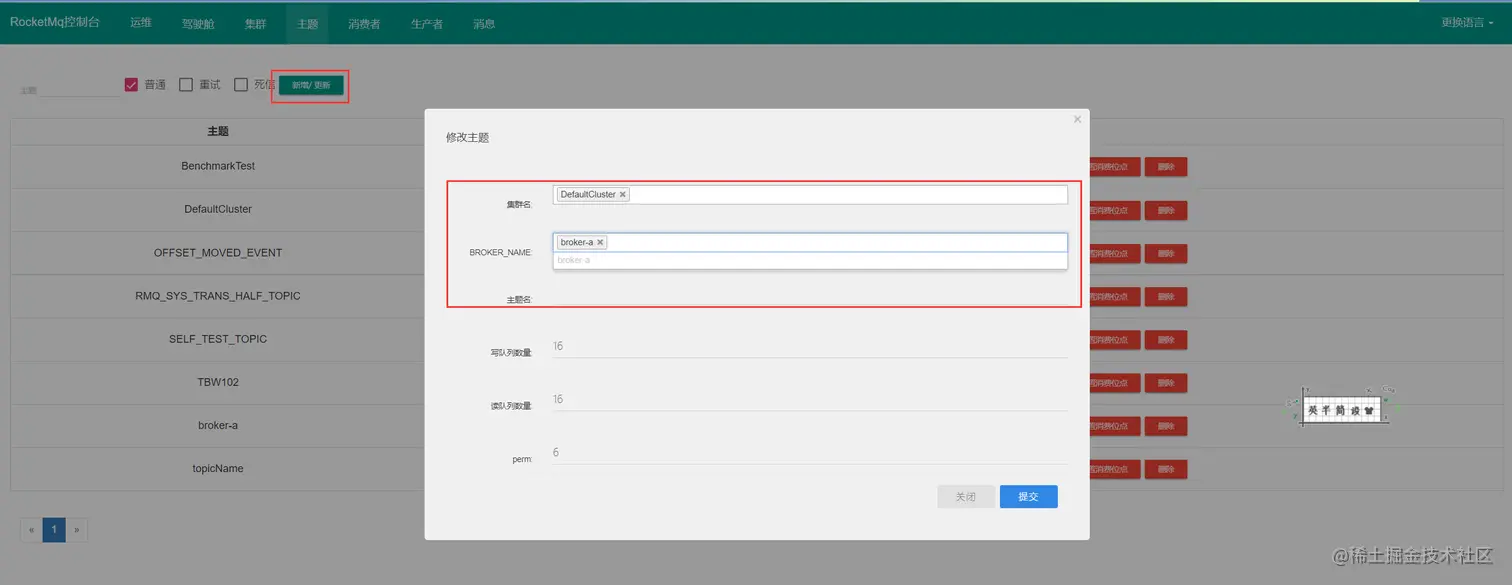Remove the selected broker-a tag via its x

coord(600,243)
